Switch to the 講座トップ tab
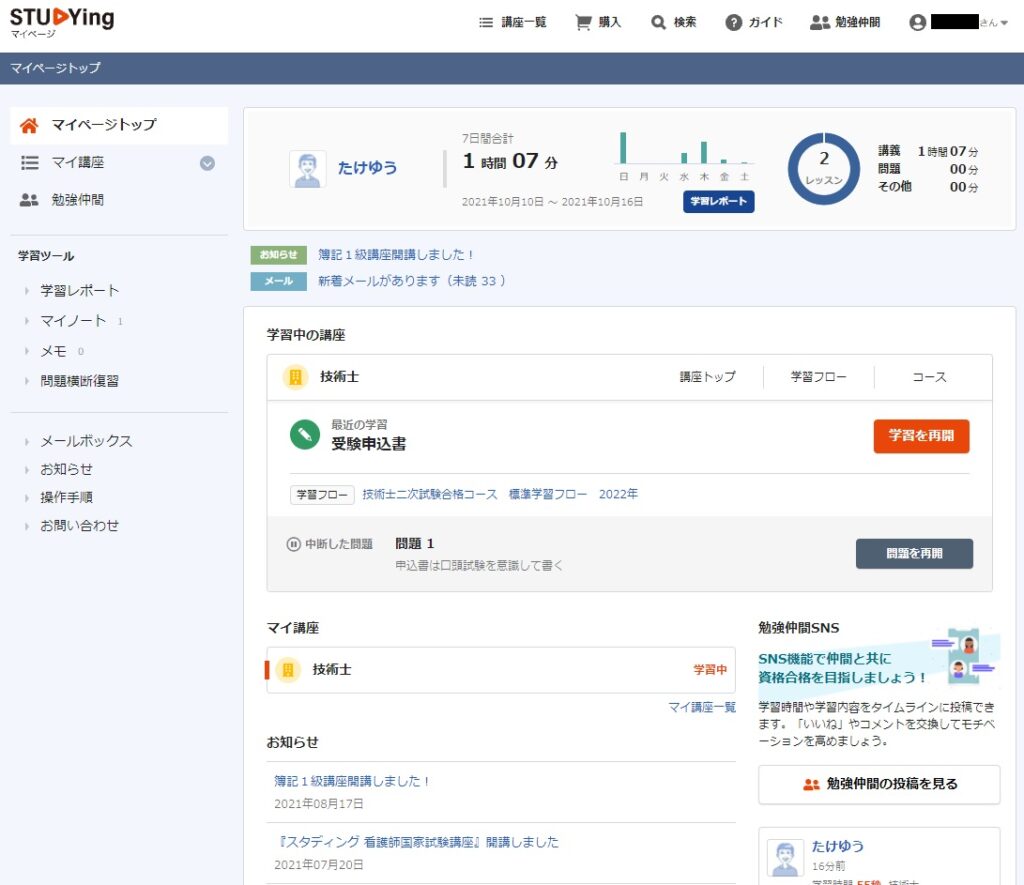Viewport: 1024px width, 885px height. coord(707,377)
